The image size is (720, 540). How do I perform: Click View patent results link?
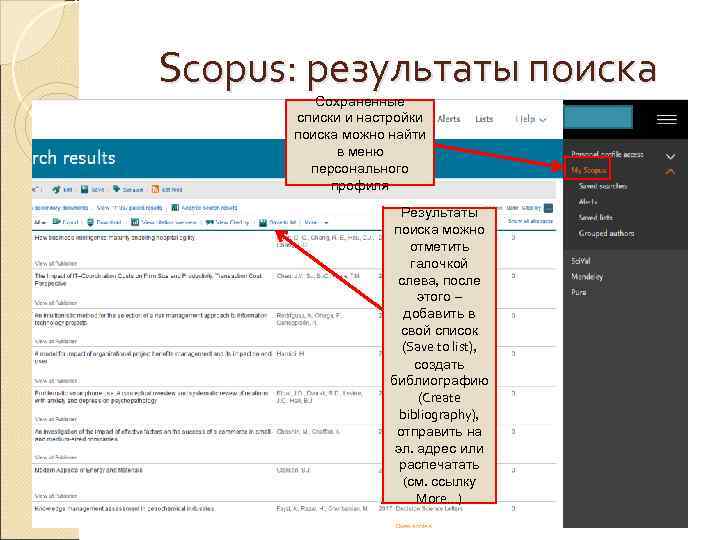pyautogui.click(x=129, y=208)
